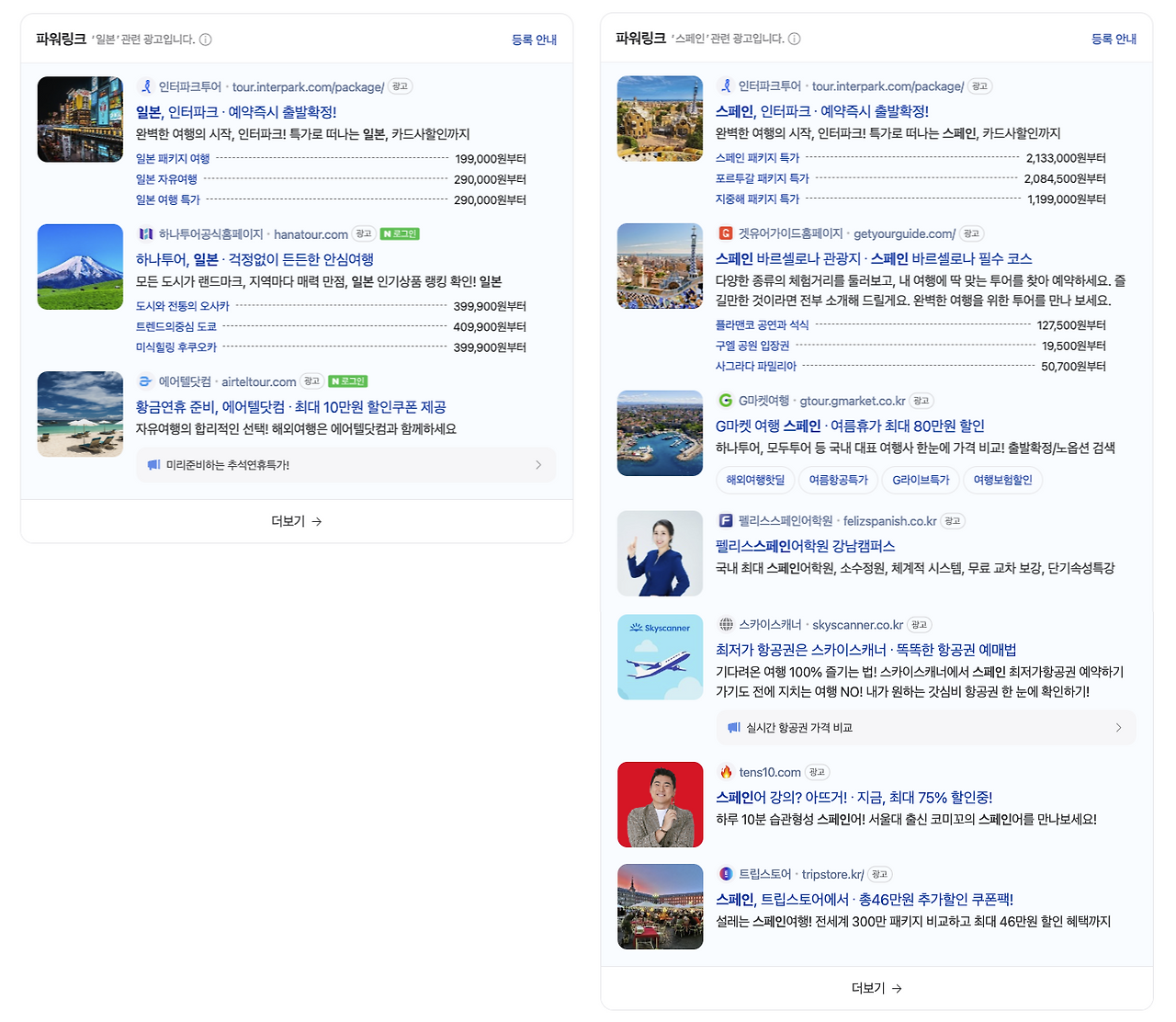Click the info icon beside '스페인' 관련 광고입니다
The height and width of the screenshot is (1022, 1176).
[795, 39]
